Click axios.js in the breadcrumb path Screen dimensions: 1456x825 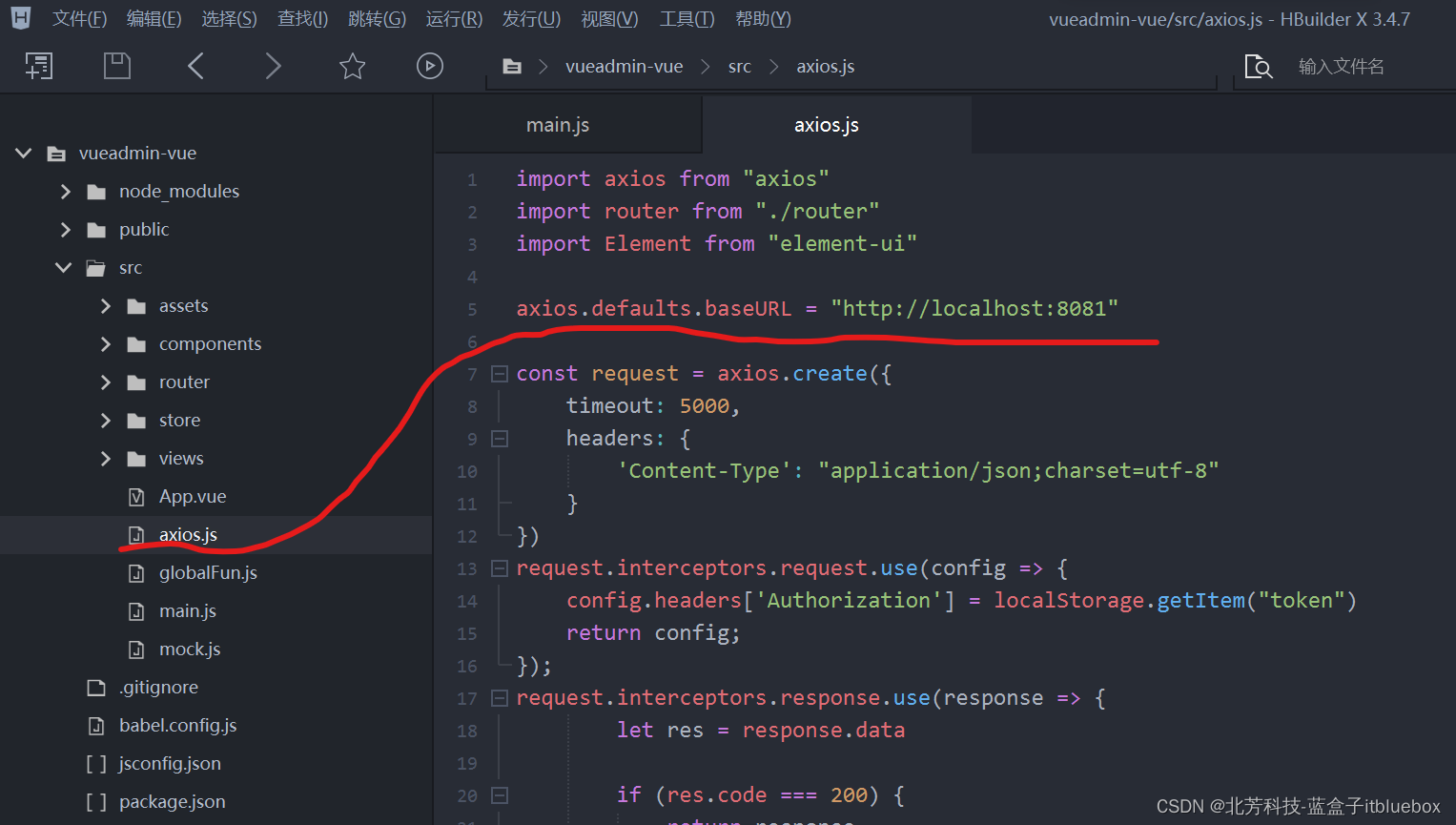pyautogui.click(x=826, y=67)
